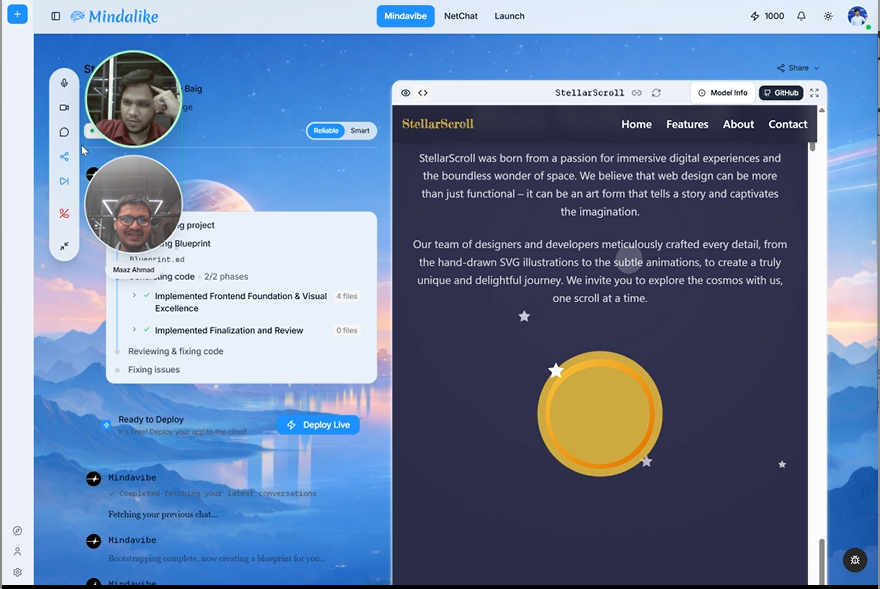
Task: Open the explore compass icon
Action: pos(17,531)
